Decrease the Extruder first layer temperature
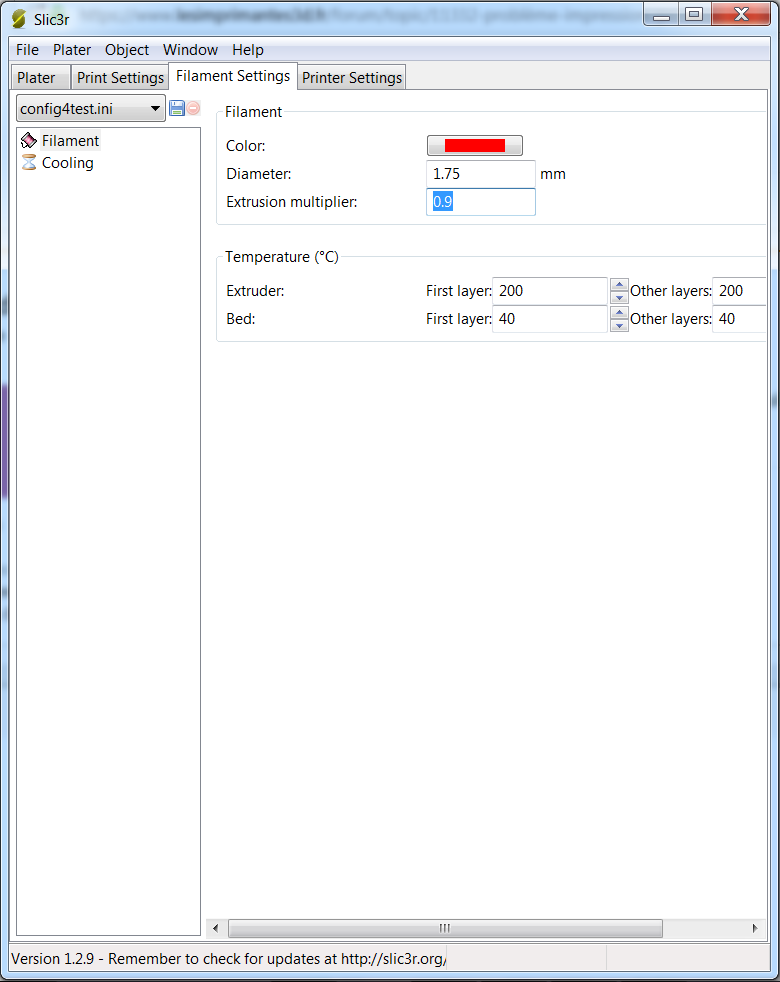The height and width of the screenshot is (982, 780). pyautogui.click(x=619, y=297)
